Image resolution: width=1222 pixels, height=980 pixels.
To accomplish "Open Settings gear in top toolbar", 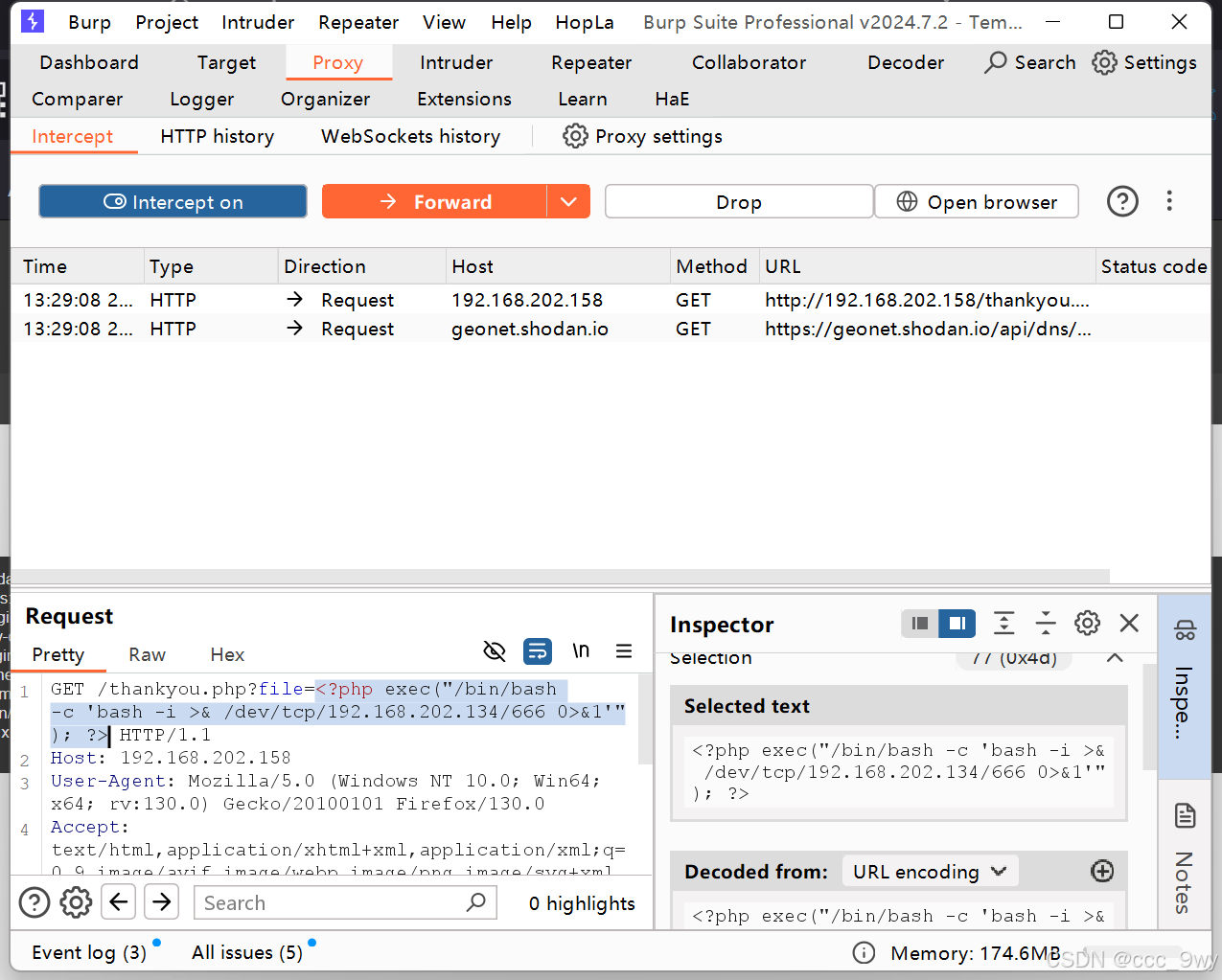I will (1144, 62).
